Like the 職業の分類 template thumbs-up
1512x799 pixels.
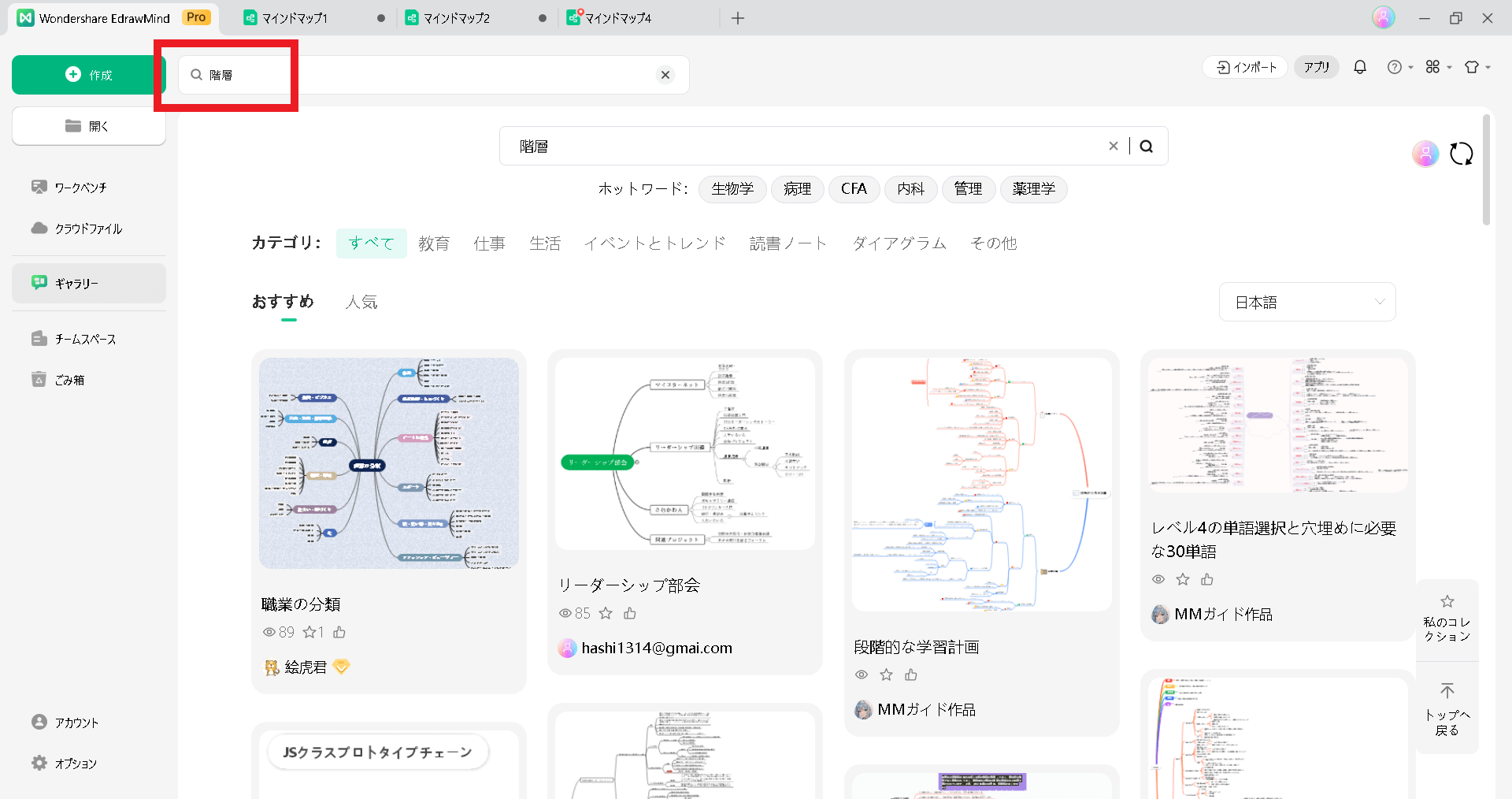339,632
